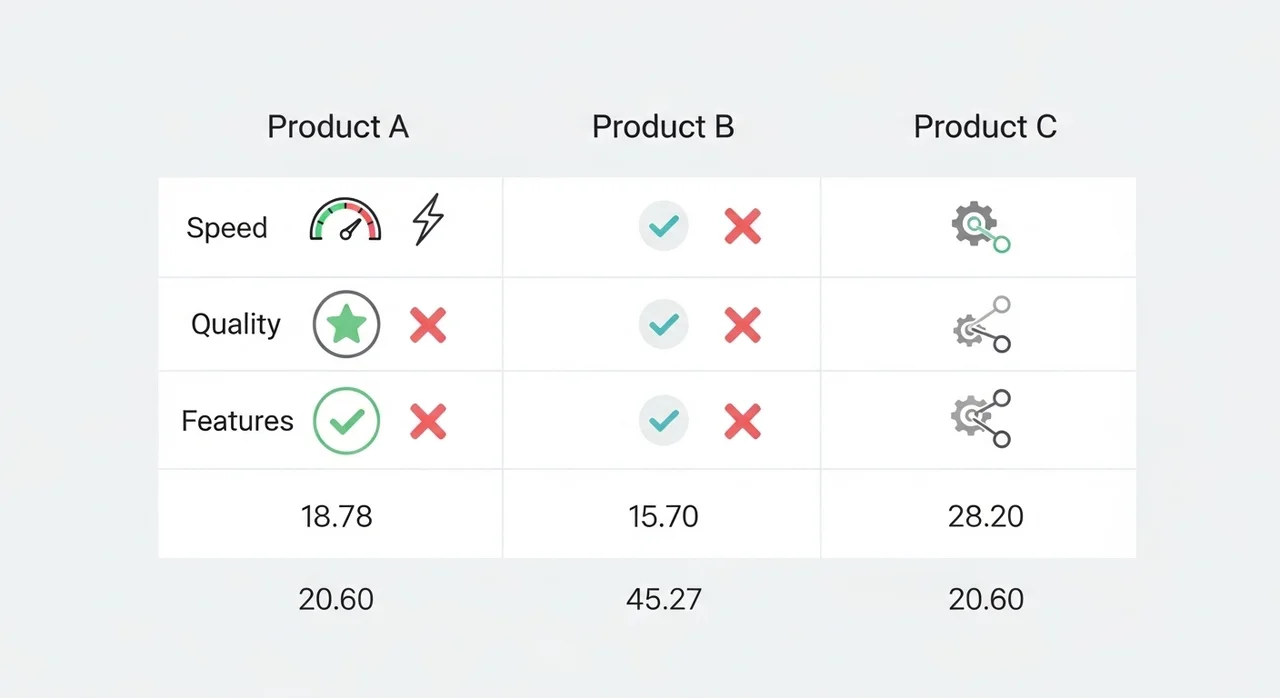The image size is (1280, 698).
Task: Click the Speed row label
Action: point(227,228)
